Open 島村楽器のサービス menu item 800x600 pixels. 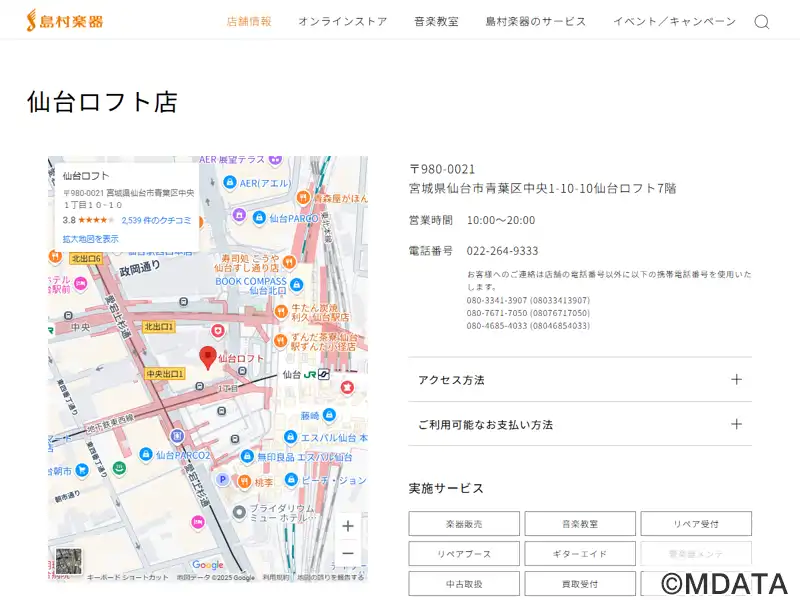click(536, 21)
